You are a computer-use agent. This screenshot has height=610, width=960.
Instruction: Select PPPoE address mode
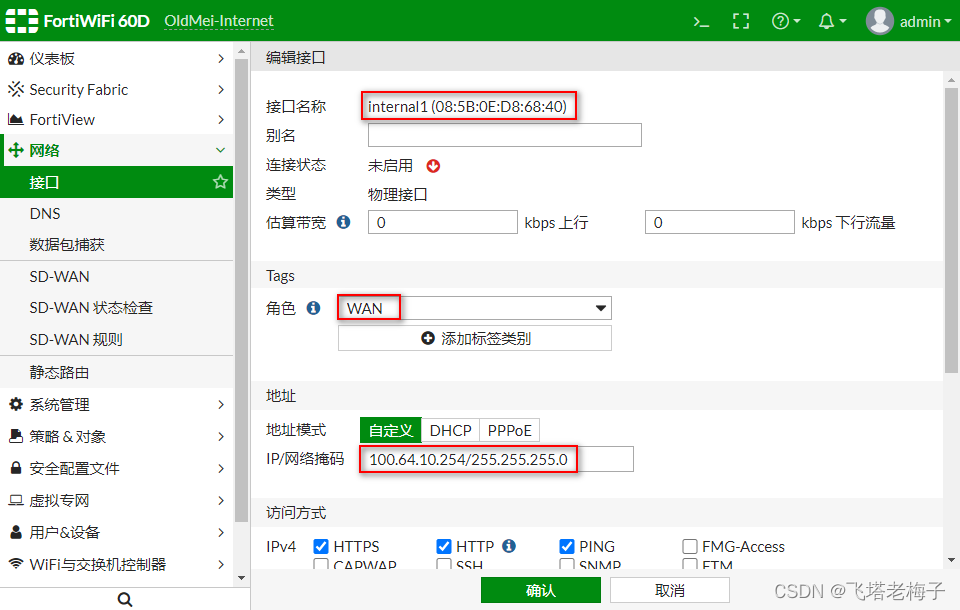tap(509, 431)
